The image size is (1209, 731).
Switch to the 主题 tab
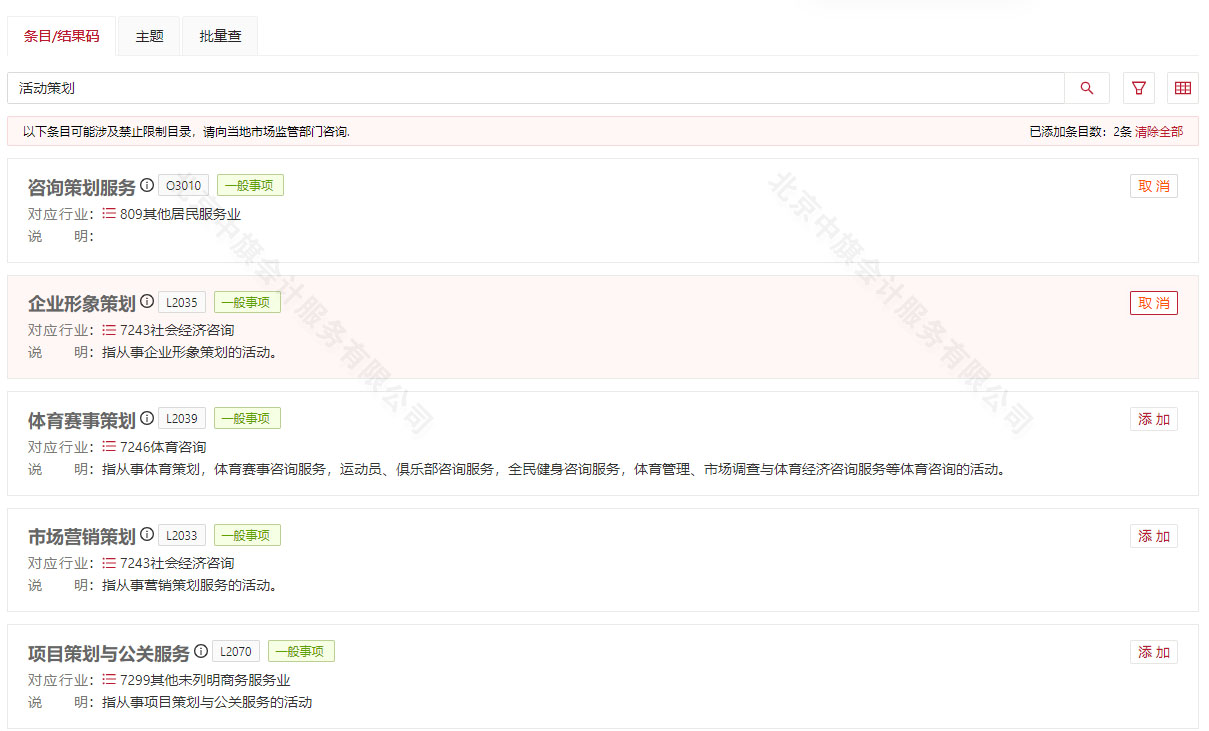pyautogui.click(x=148, y=35)
